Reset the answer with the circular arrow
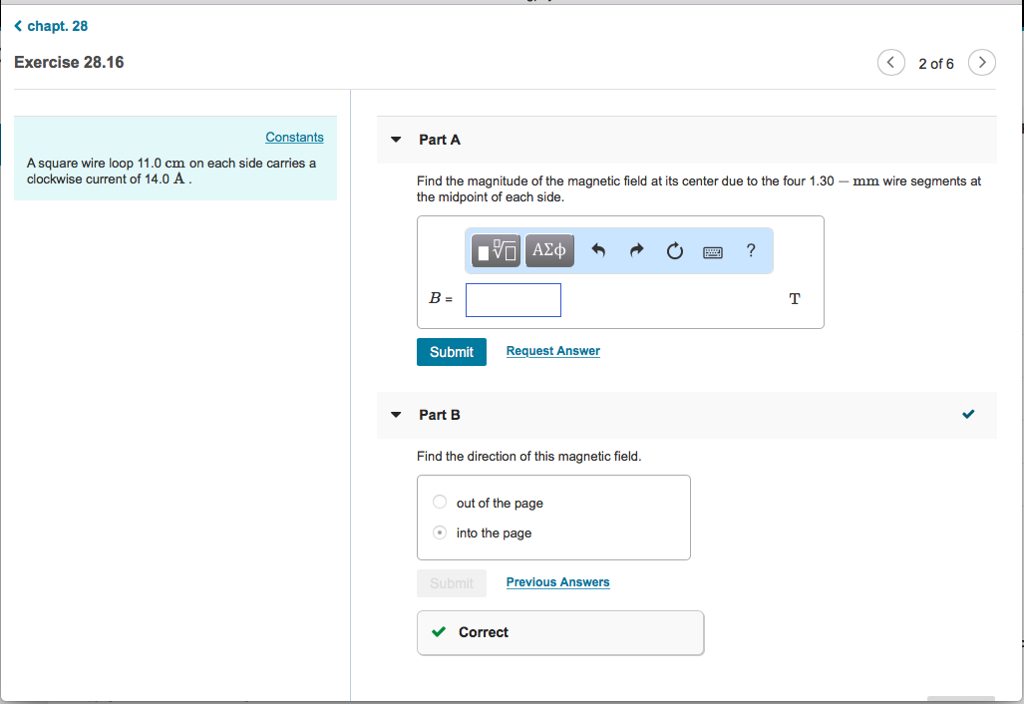 pyautogui.click(x=675, y=251)
